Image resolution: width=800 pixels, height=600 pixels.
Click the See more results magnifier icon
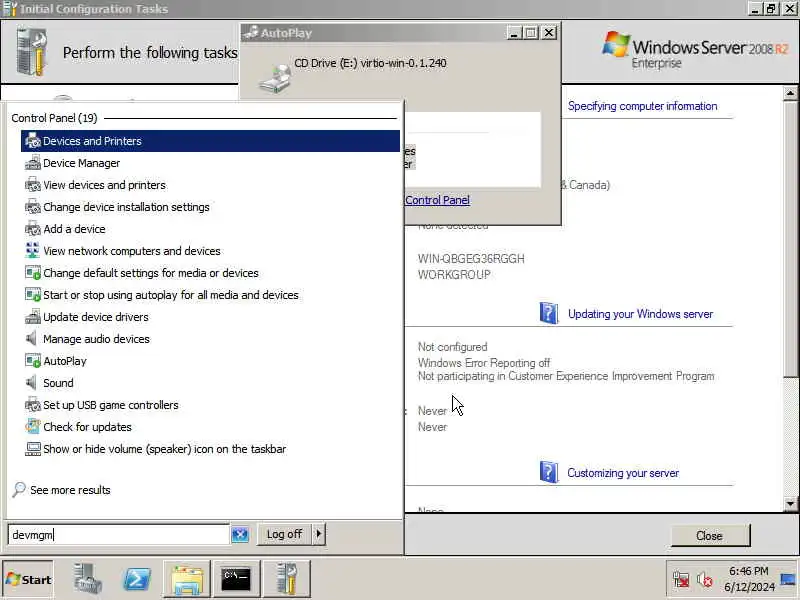19,489
